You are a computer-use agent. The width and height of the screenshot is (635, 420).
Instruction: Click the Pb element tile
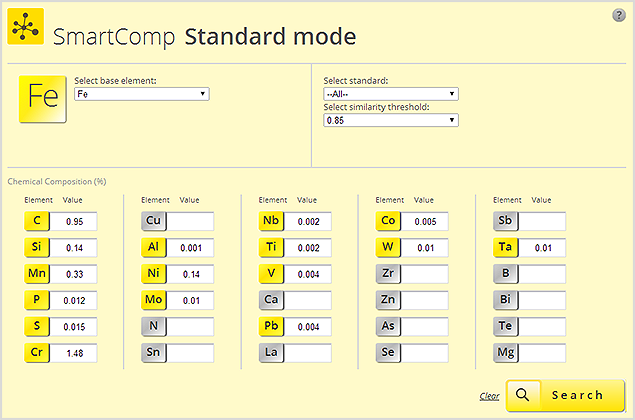[x=271, y=326]
